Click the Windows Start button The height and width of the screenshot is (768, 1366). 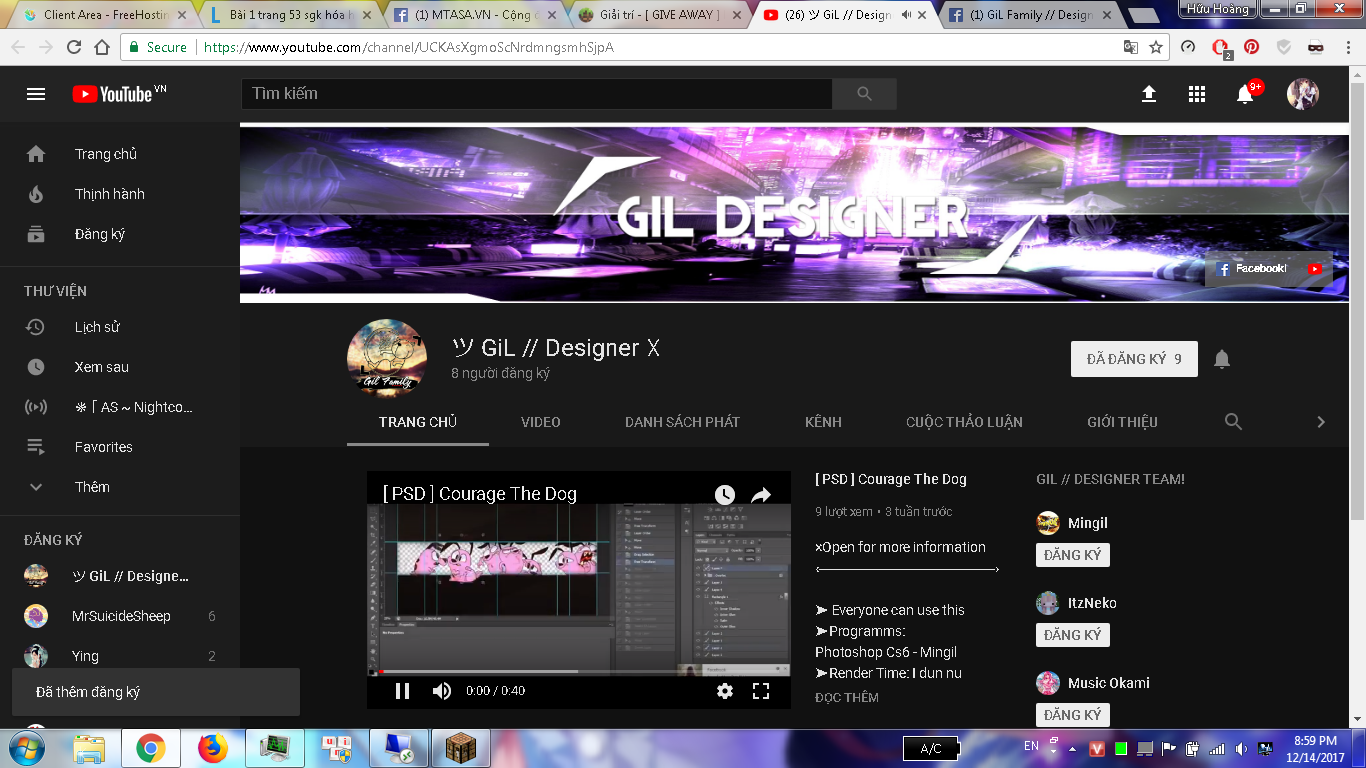25,747
